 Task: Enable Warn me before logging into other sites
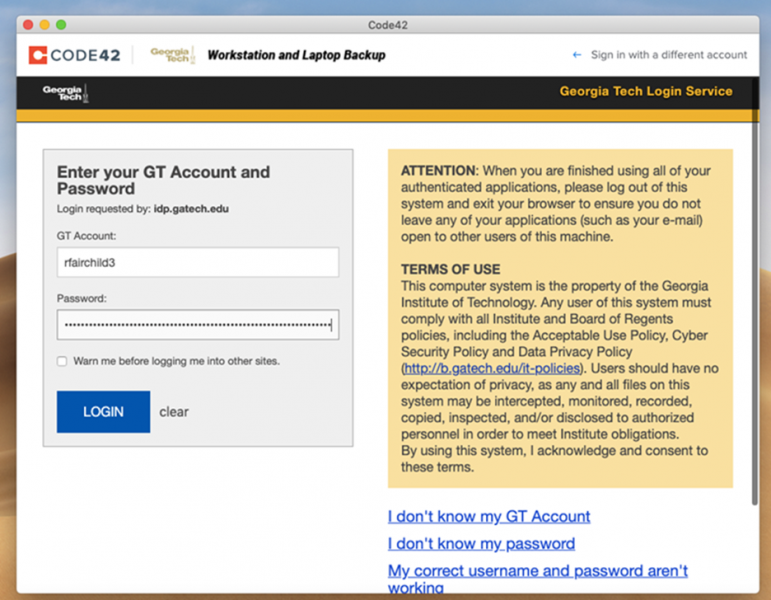pos(63,361)
